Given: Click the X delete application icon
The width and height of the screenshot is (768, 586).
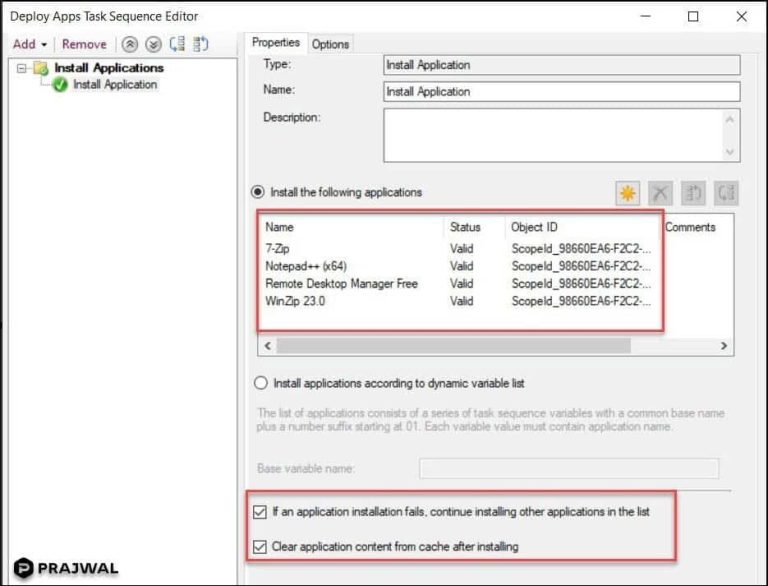Looking at the screenshot, I should pos(660,193).
